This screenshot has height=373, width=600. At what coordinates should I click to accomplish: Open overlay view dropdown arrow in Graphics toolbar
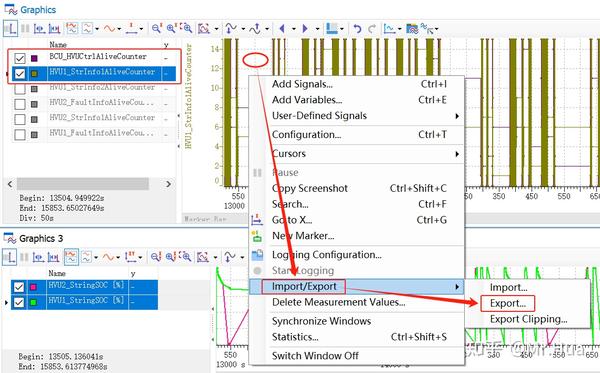tap(97, 29)
